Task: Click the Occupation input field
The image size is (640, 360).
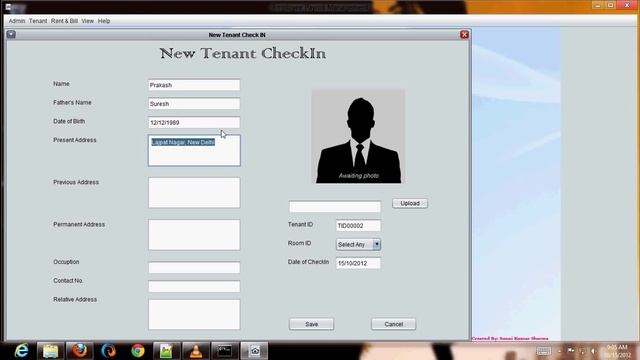Action: click(194, 268)
